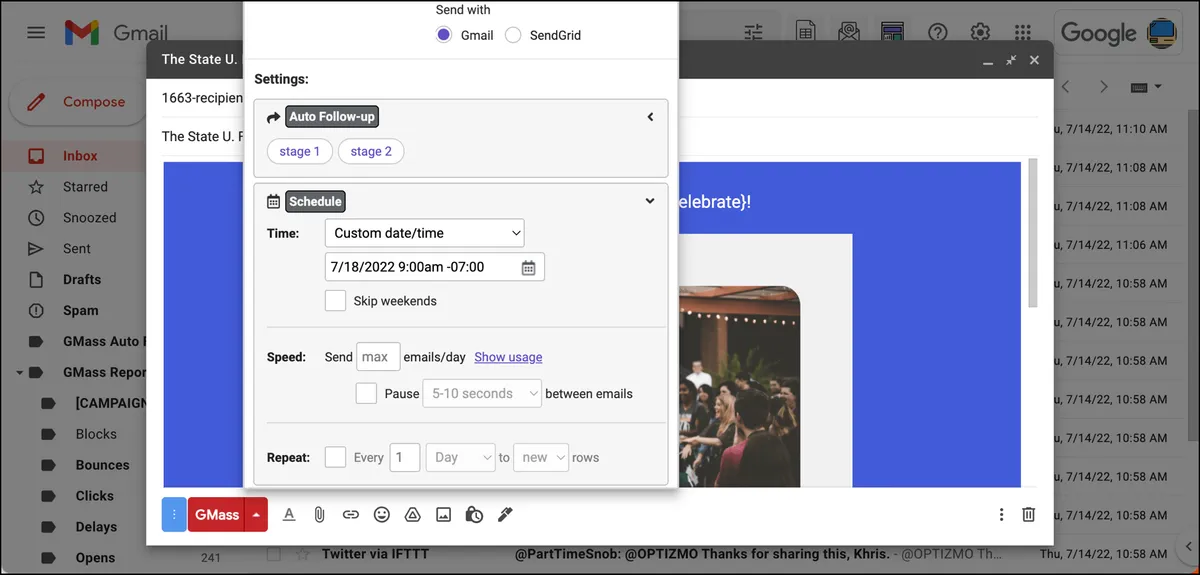Attach files with the paperclip icon
The height and width of the screenshot is (575, 1200).
pyautogui.click(x=319, y=514)
